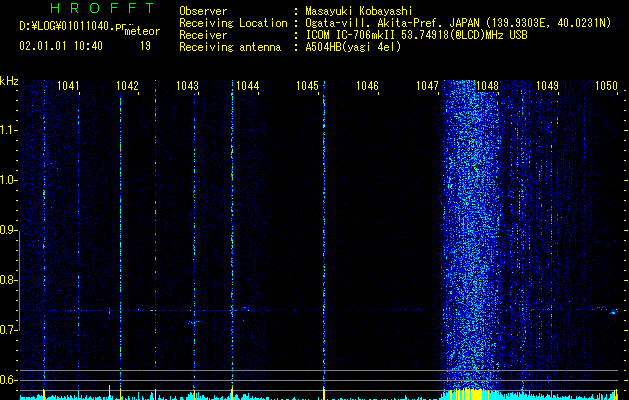This screenshot has width=629, height=400.
Task: Click the 1042 time marker
Action: pyautogui.click(x=127, y=86)
